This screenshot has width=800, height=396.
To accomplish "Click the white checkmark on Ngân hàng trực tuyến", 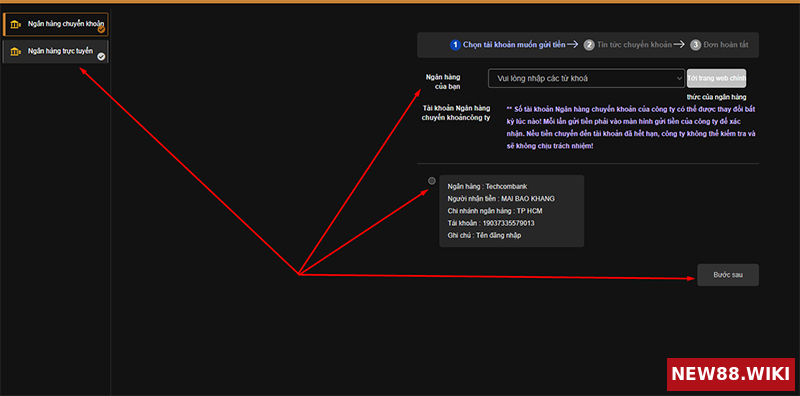I will point(102,57).
